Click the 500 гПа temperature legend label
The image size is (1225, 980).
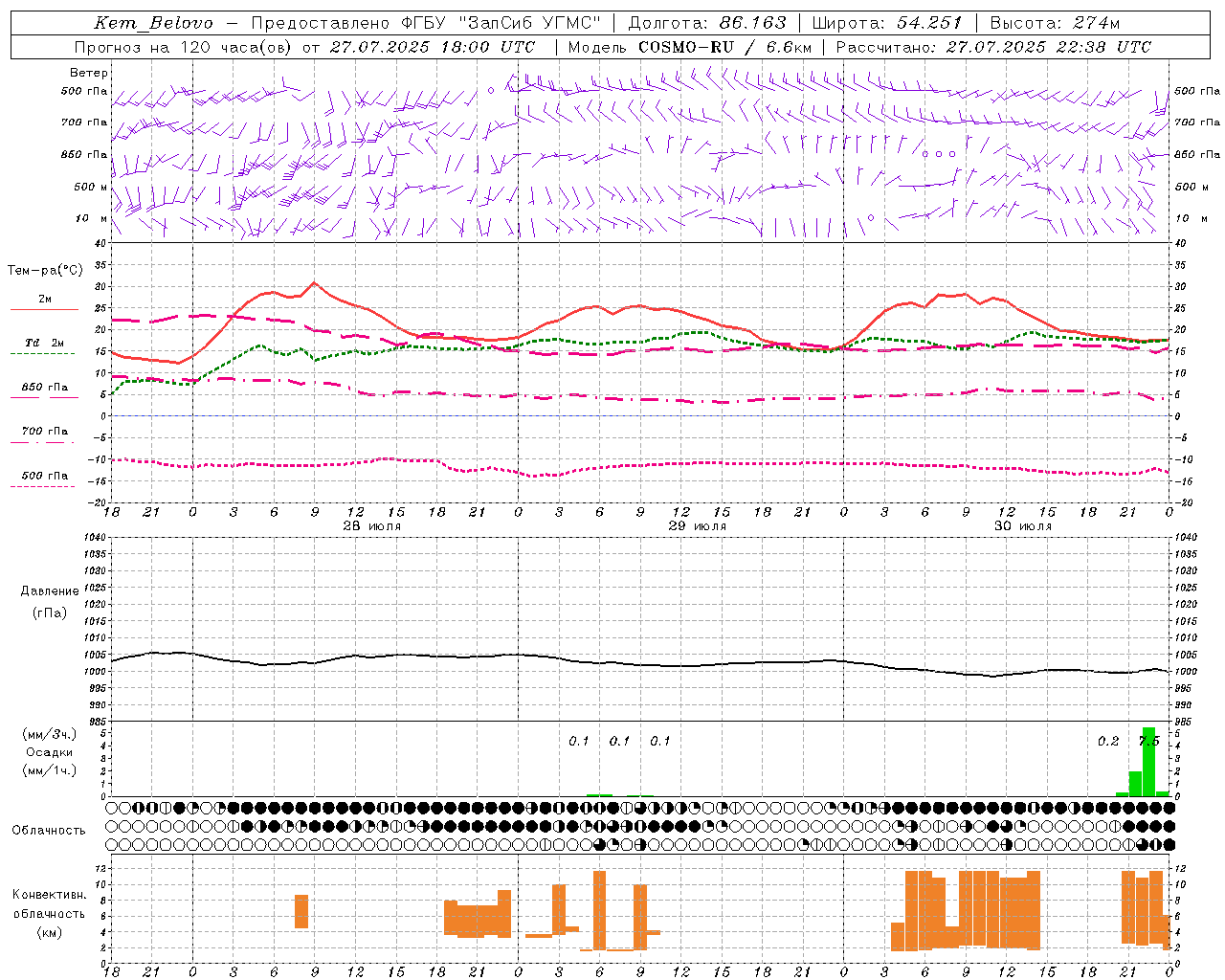coord(45,476)
